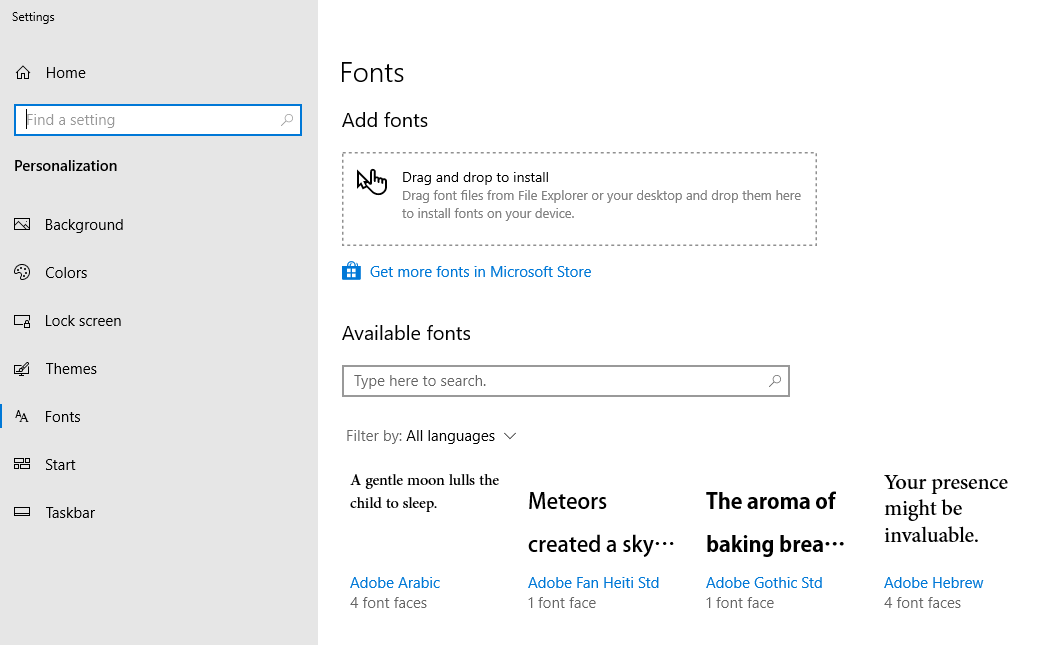Switch to Lock screen settings
This screenshot has height=645, width=1049.
[x=83, y=320]
